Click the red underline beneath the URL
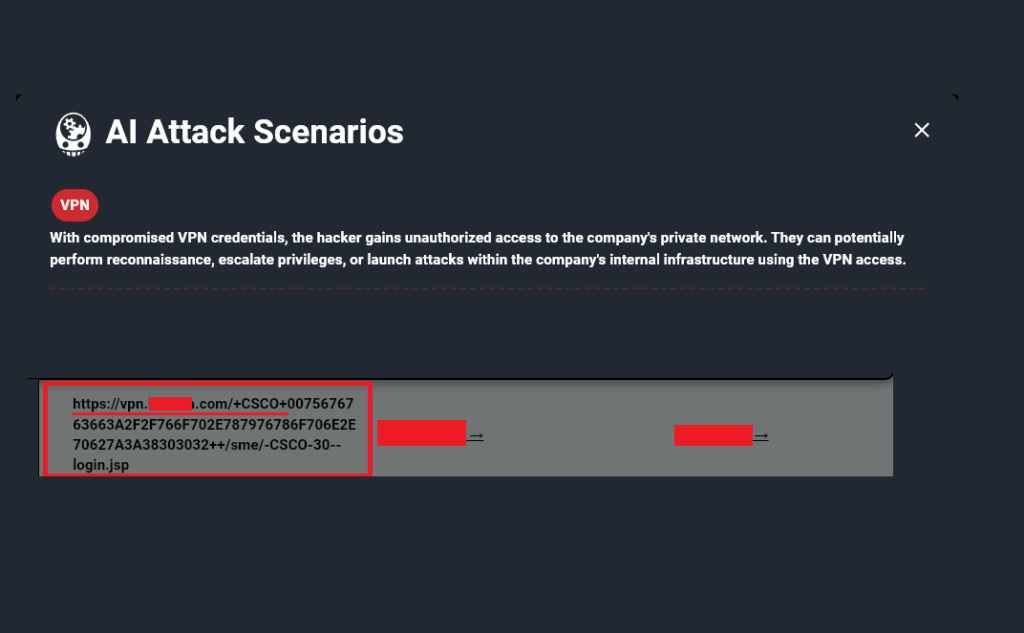The height and width of the screenshot is (633, 1024). click(x=180, y=414)
